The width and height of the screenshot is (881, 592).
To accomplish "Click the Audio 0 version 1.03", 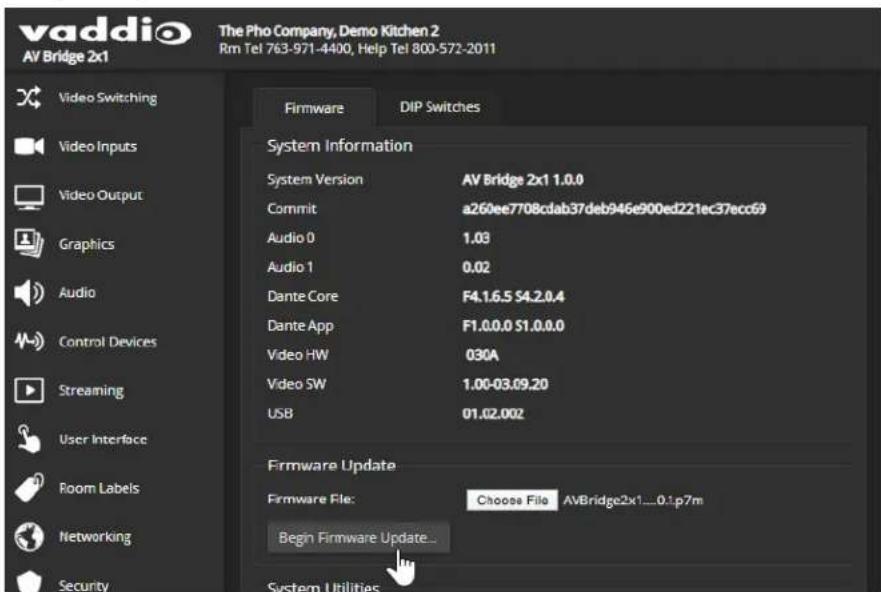I will pyautogui.click(x=476, y=238).
